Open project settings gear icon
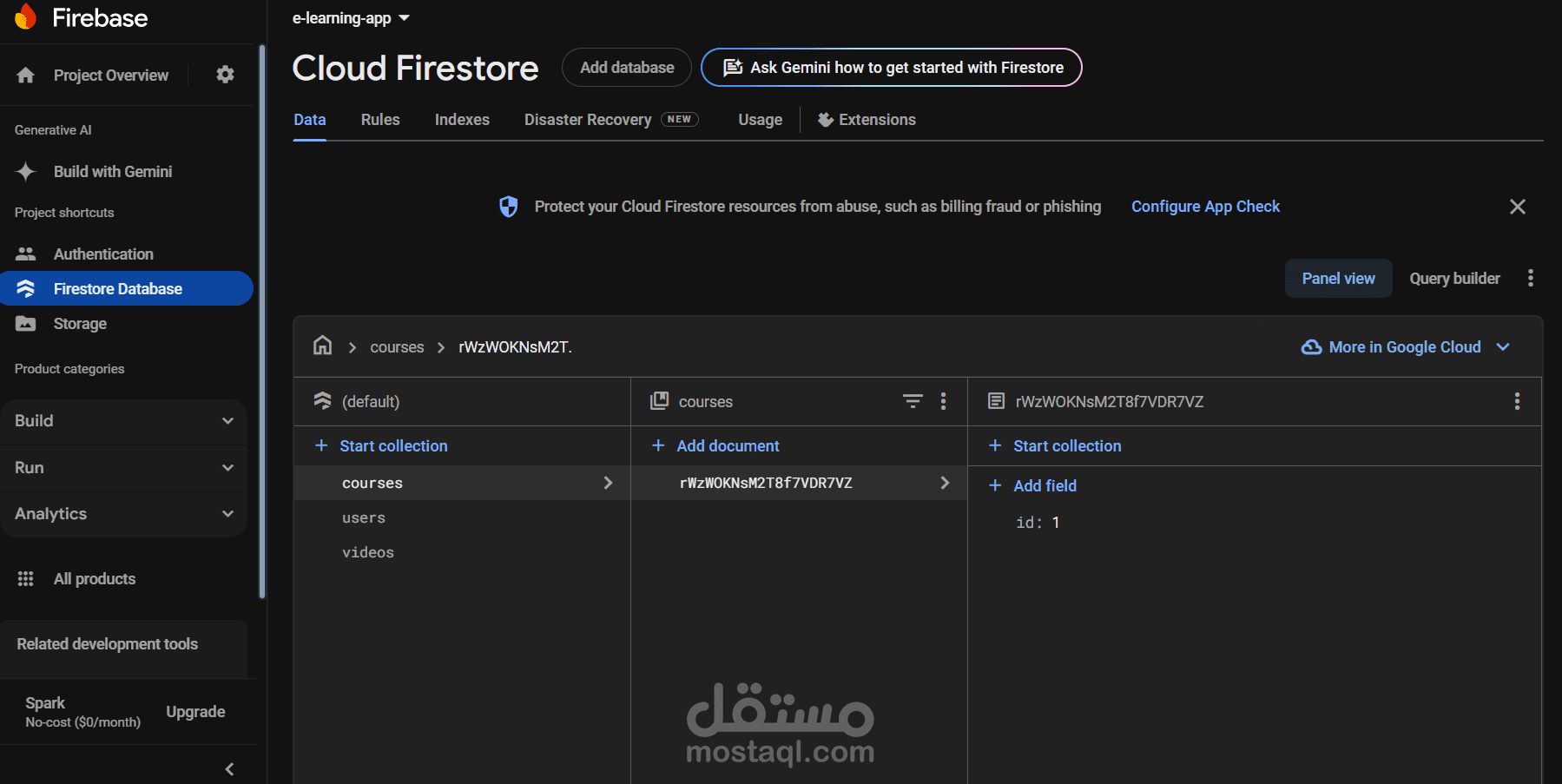The image size is (1562, 784). [x=226, y=75]
